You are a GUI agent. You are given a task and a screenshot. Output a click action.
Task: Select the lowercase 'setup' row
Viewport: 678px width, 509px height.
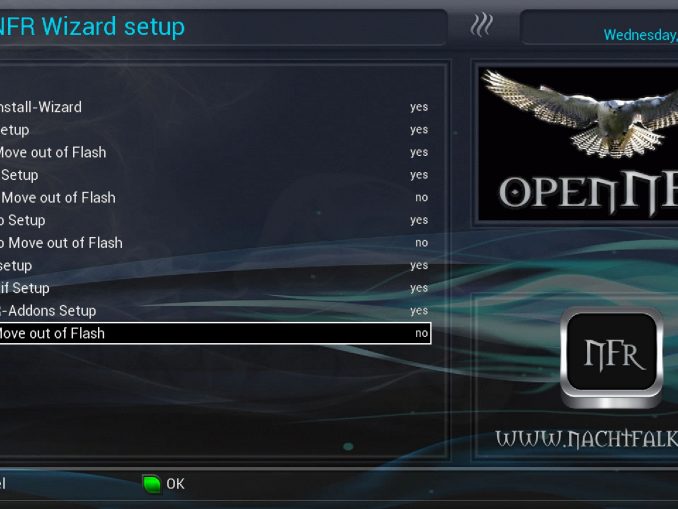point(214,266)
